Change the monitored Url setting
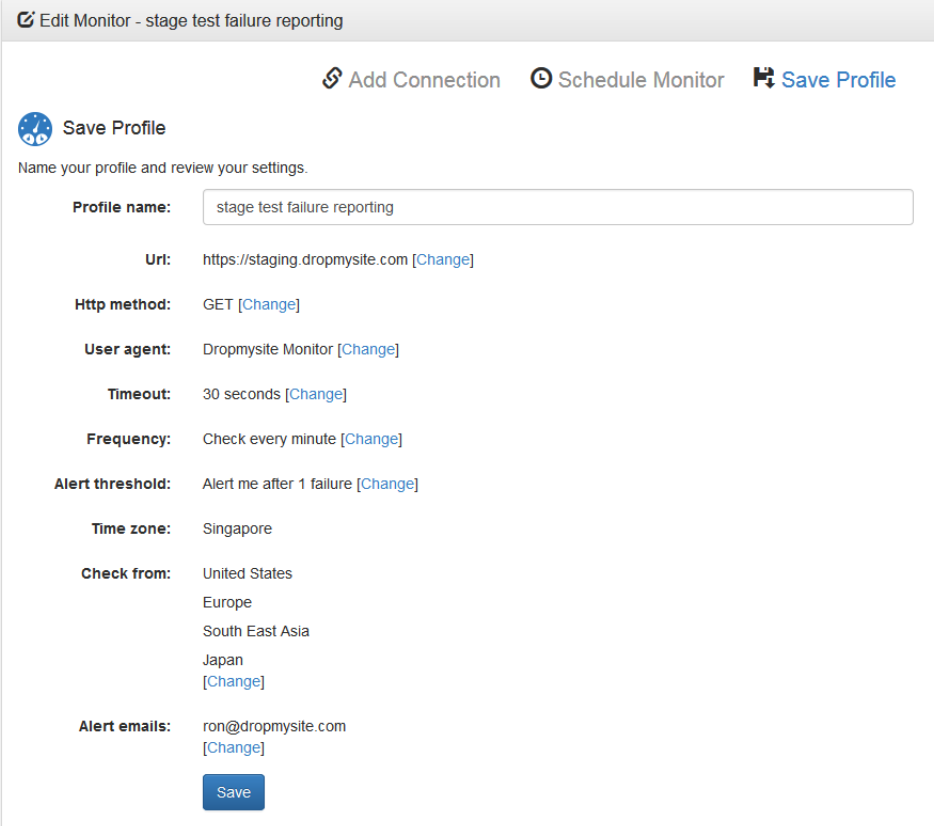Viewport: 934px width, 826px height. tap(443, 260)
